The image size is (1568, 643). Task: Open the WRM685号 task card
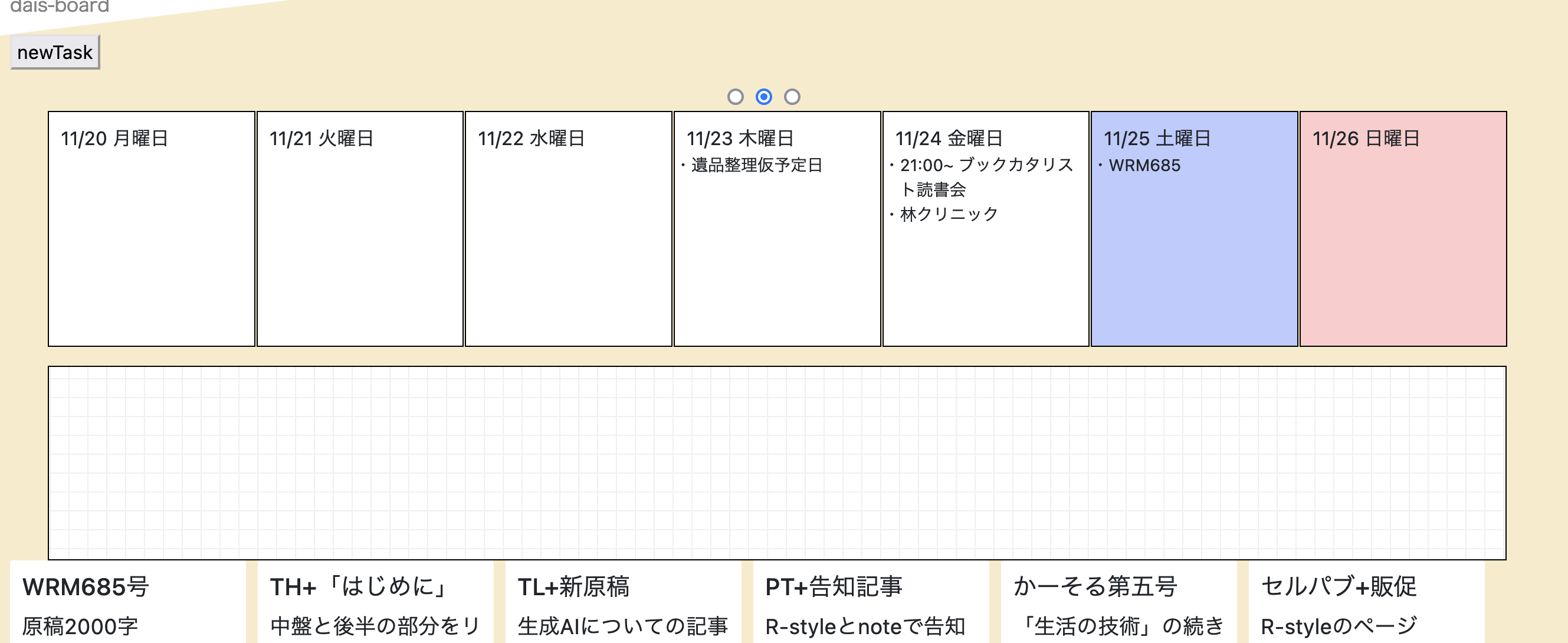click(x=128, y=603)
